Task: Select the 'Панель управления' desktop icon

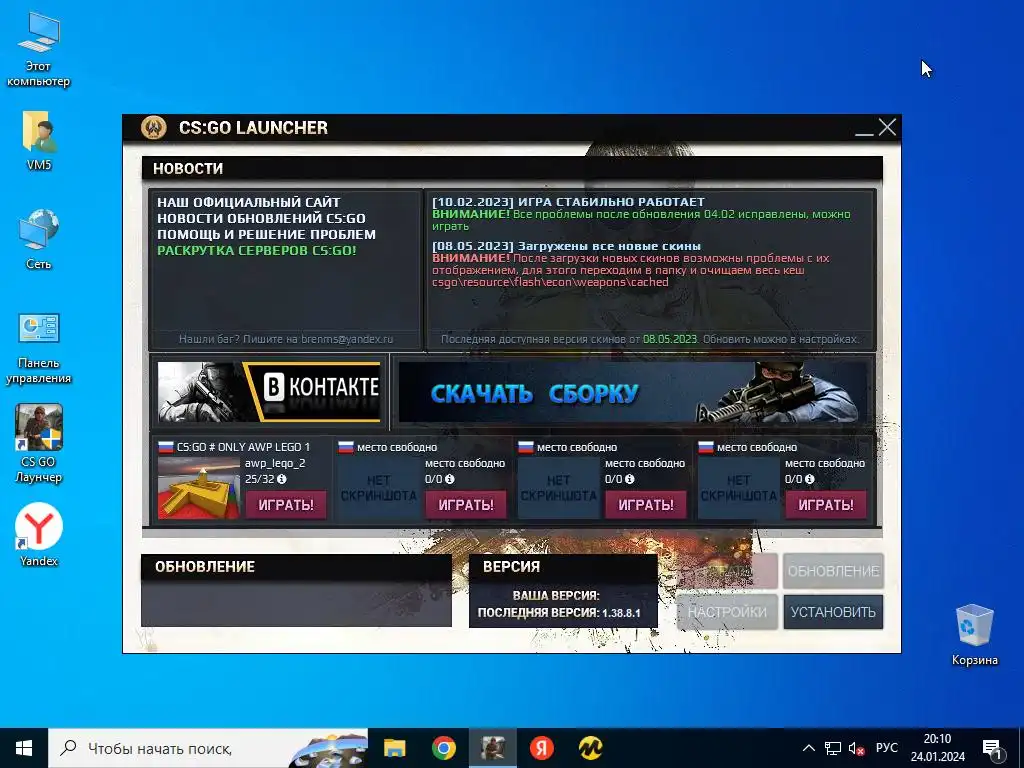Action: 39,349
